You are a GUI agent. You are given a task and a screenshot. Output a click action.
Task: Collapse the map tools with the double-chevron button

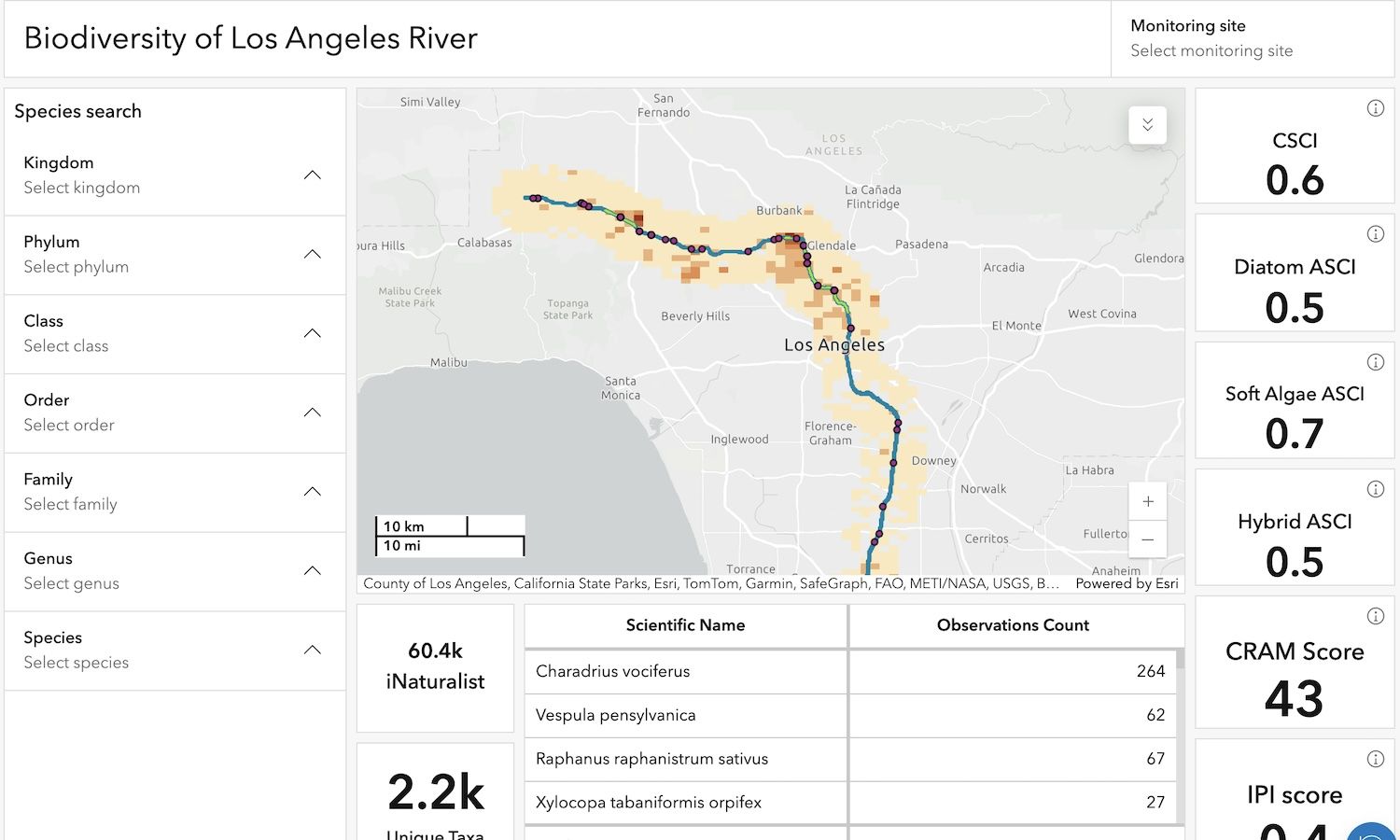tap(1147, 125)
